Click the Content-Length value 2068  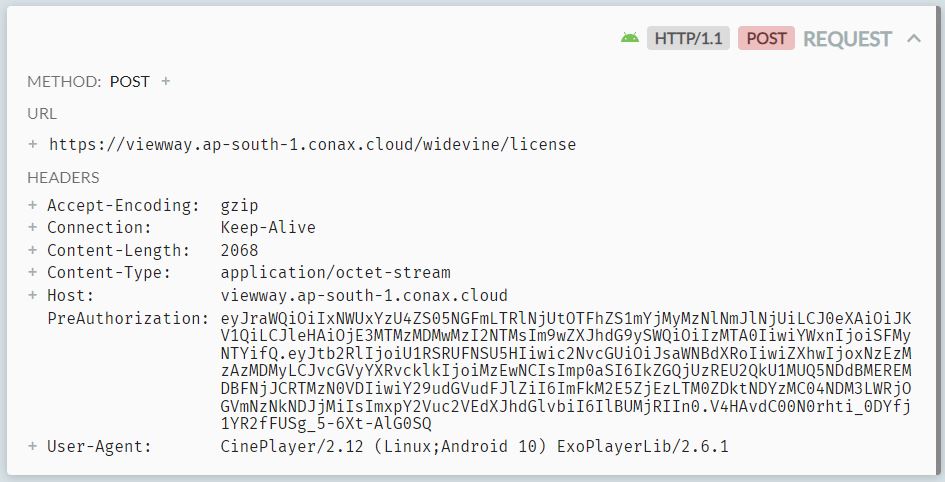click(x=240, y=250)
